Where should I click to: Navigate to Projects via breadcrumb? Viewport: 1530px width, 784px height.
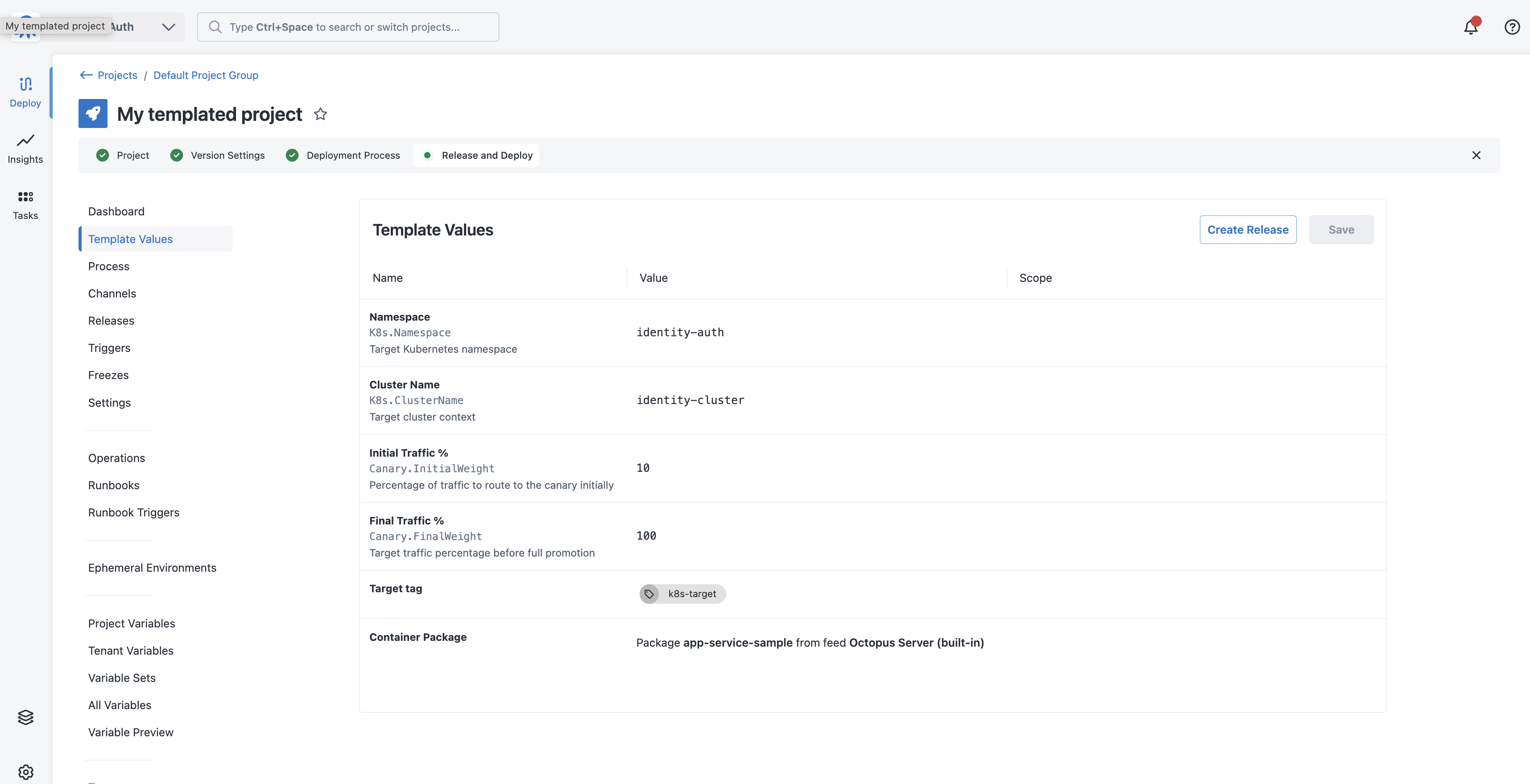coord(117,75)
